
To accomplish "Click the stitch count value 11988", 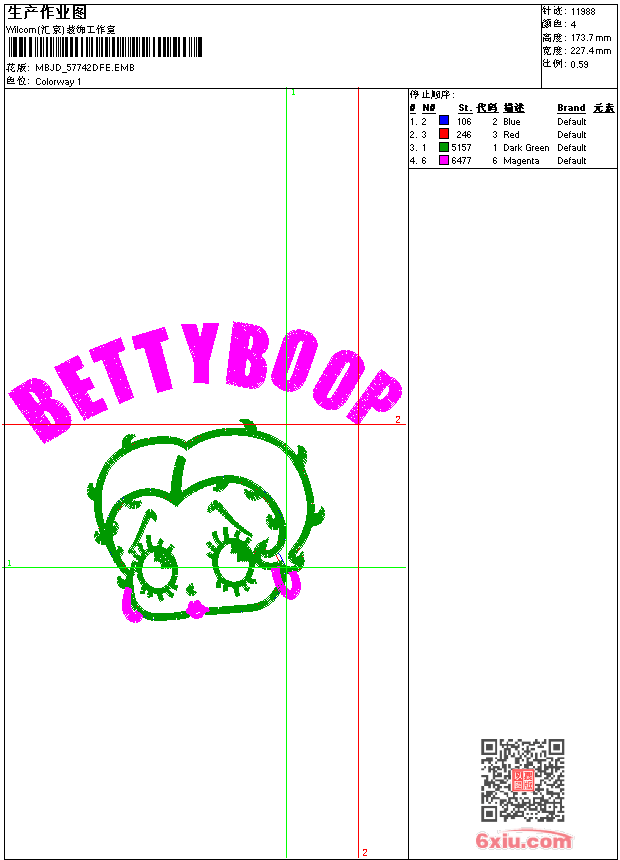I will click(583, 12).
